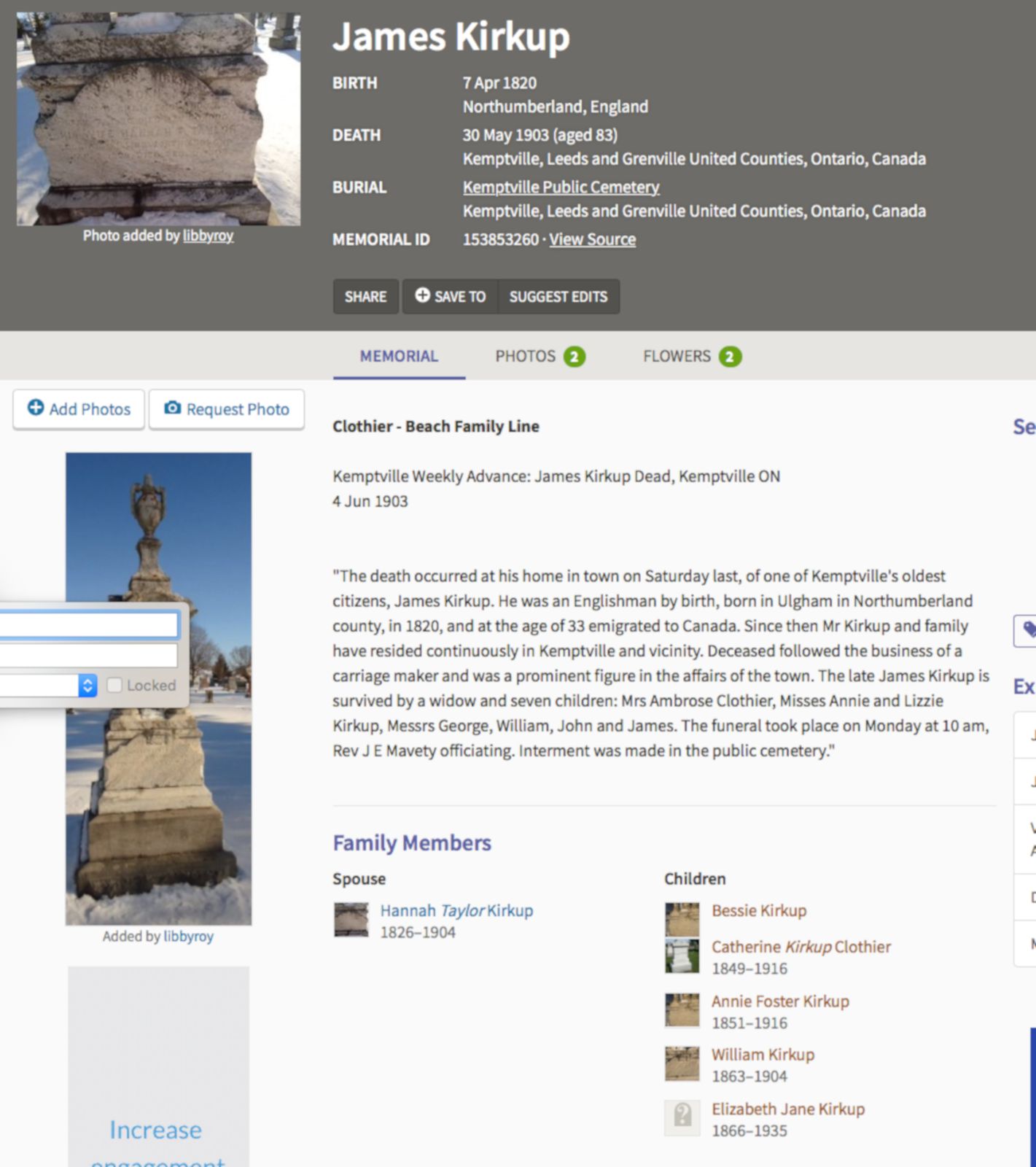The width and height of the screenshot is (1036, 1167).
Task: Toggle the Locked checkbox
Action: pos(114,685)
